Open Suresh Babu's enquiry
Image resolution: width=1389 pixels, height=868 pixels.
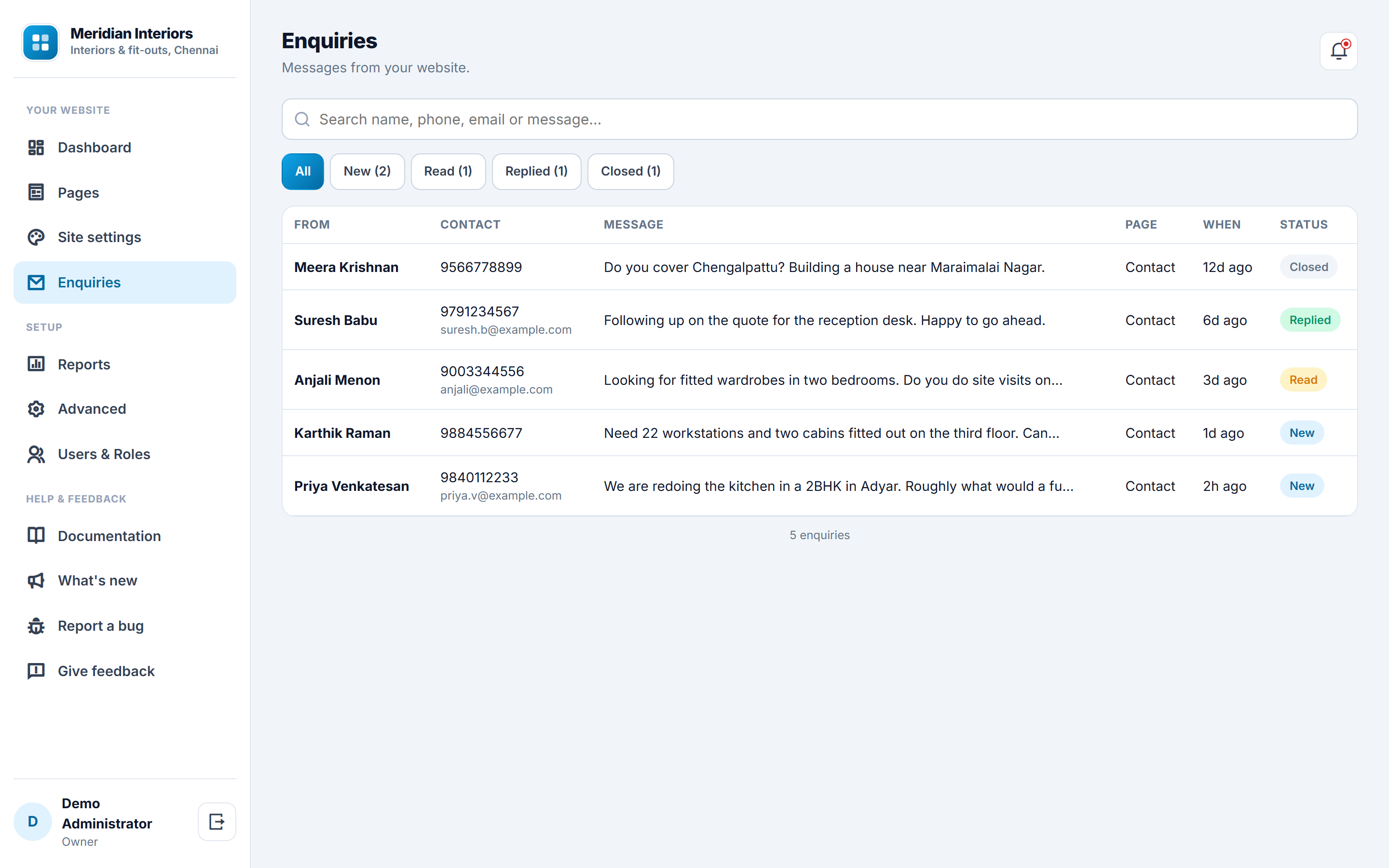click(819, 320)
